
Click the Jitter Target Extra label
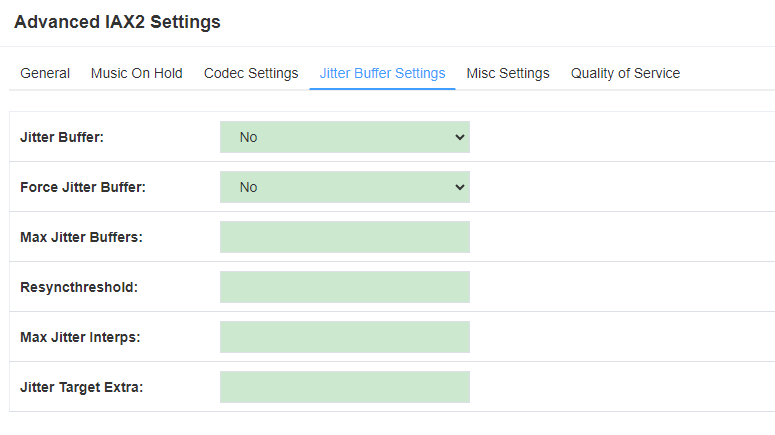click(82, 387)
